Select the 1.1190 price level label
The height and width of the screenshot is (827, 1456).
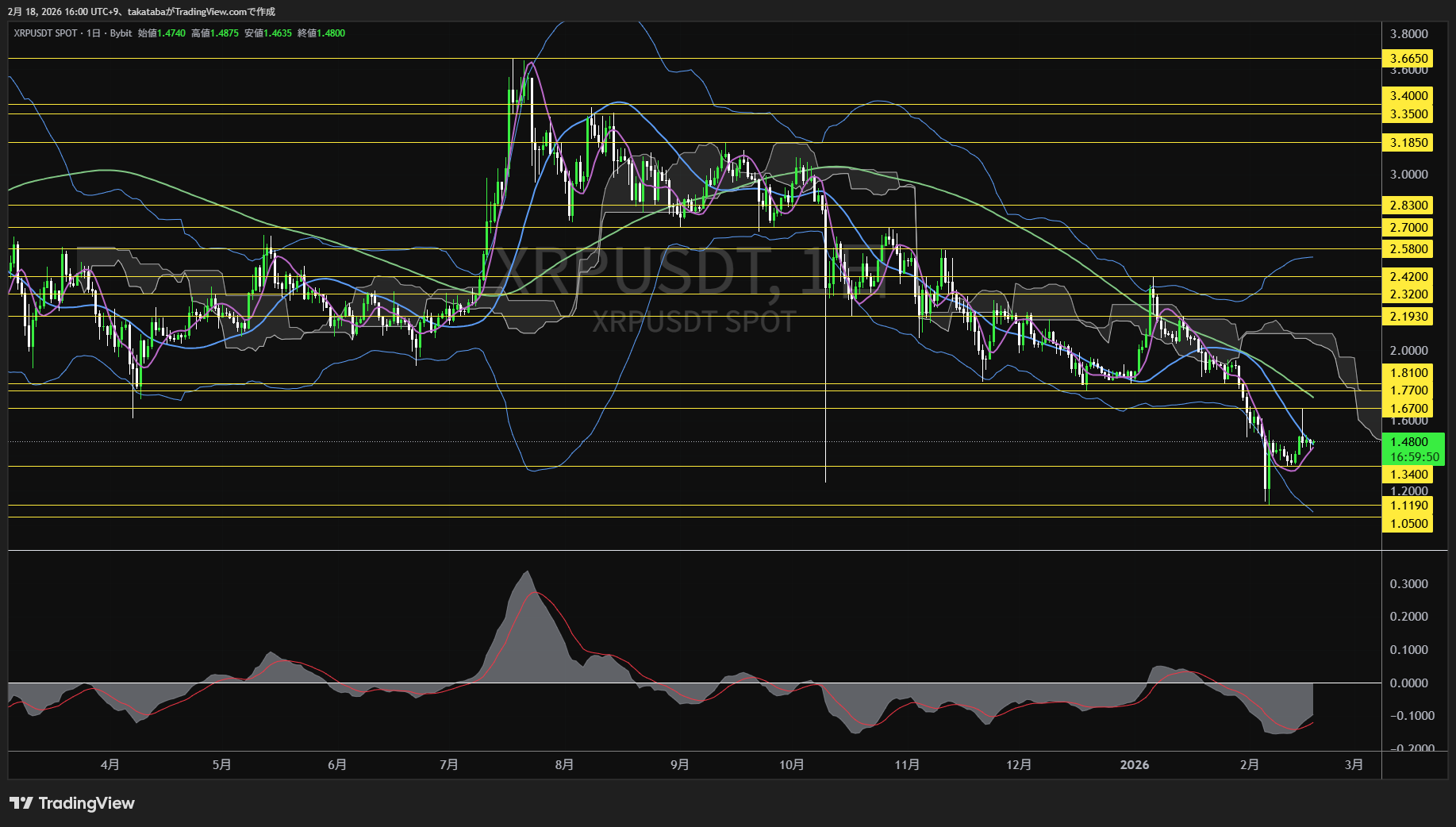1408,505
